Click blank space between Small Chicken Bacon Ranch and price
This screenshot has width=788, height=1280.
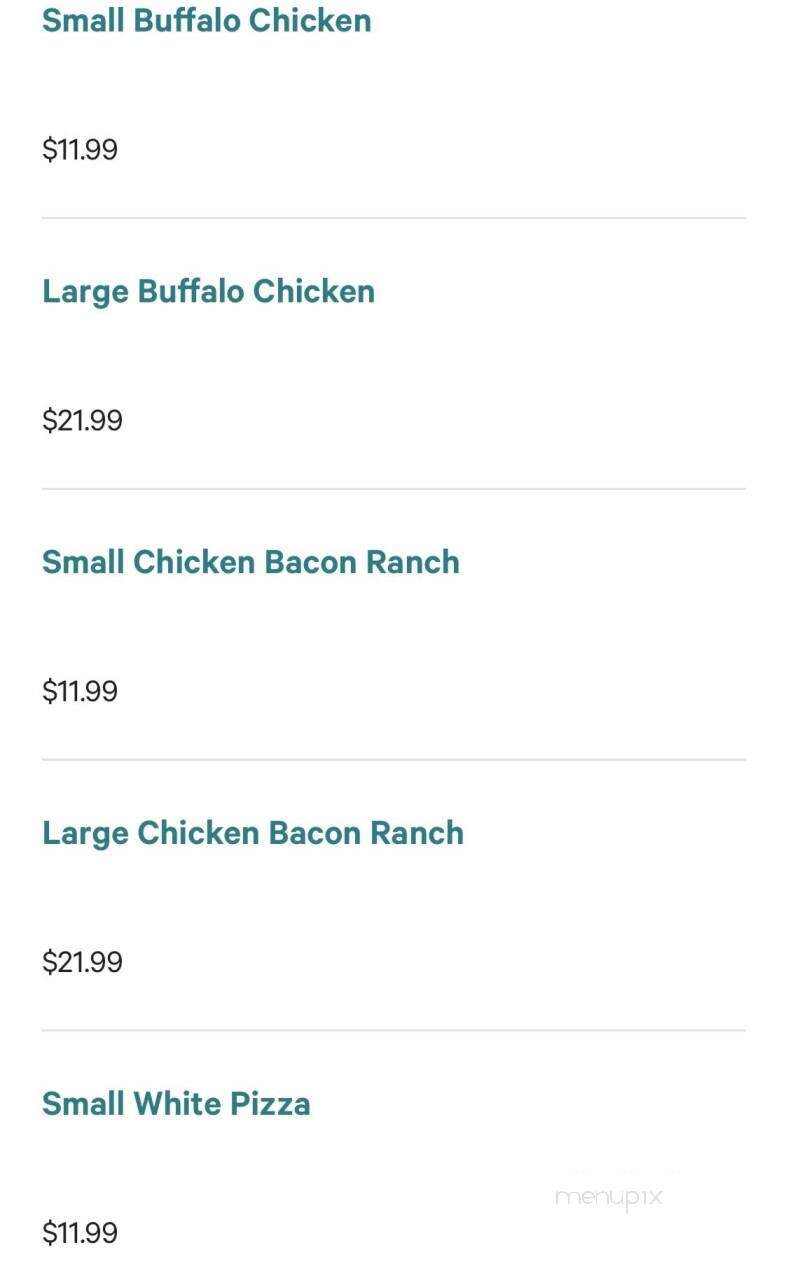tap(394, 628)
